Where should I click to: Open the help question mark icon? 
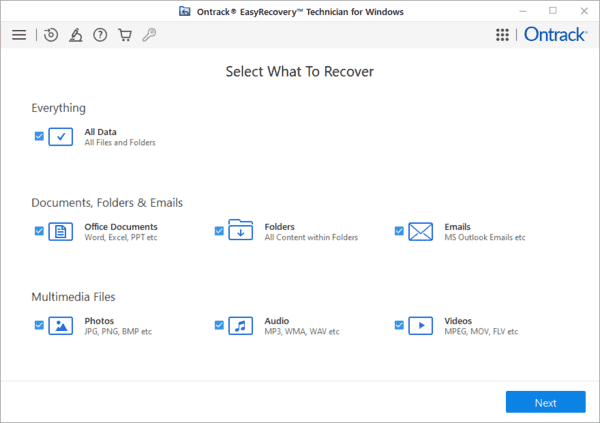100,35
